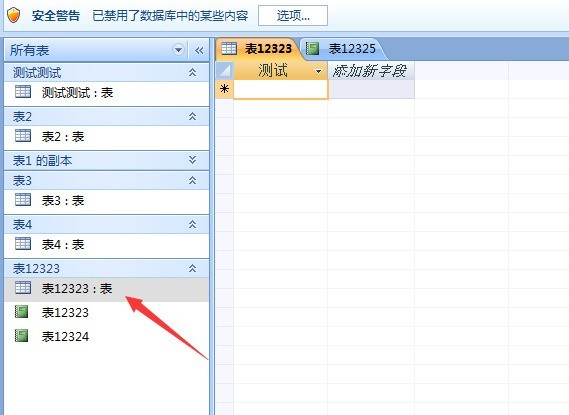
Task: Click the new record asterisk row selector
Action: coord(225,89)
